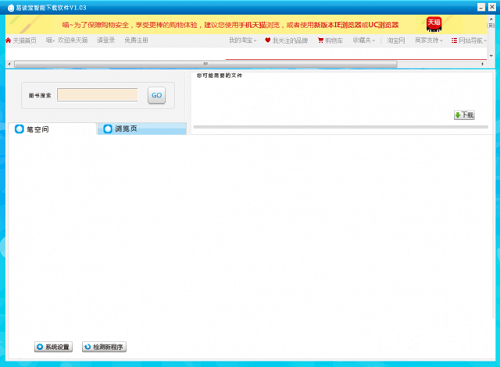The image size is (500, 367).
Task: Expand the 网站导航 site navigation menu
Action: pos(469,41)
